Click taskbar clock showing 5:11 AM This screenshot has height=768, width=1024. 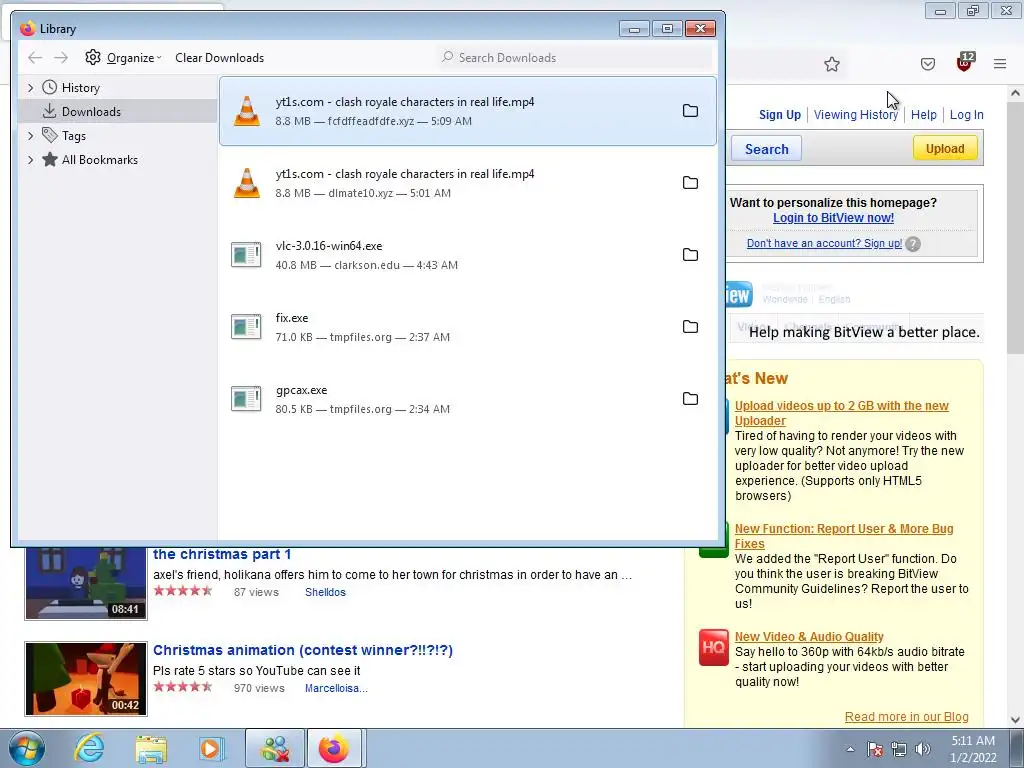tap(973, 748)
